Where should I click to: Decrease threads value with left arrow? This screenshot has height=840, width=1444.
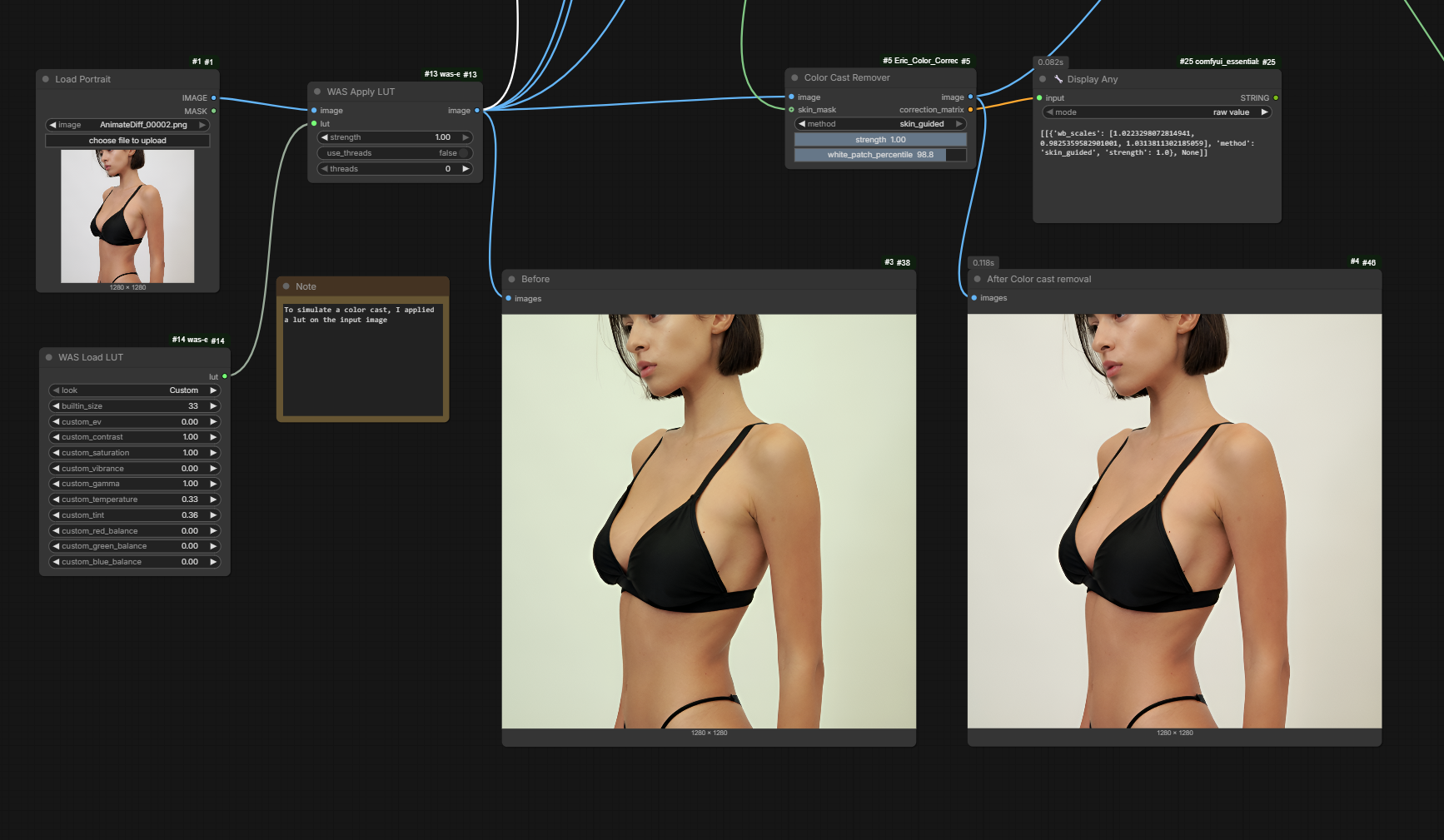[x=325, y=169]
